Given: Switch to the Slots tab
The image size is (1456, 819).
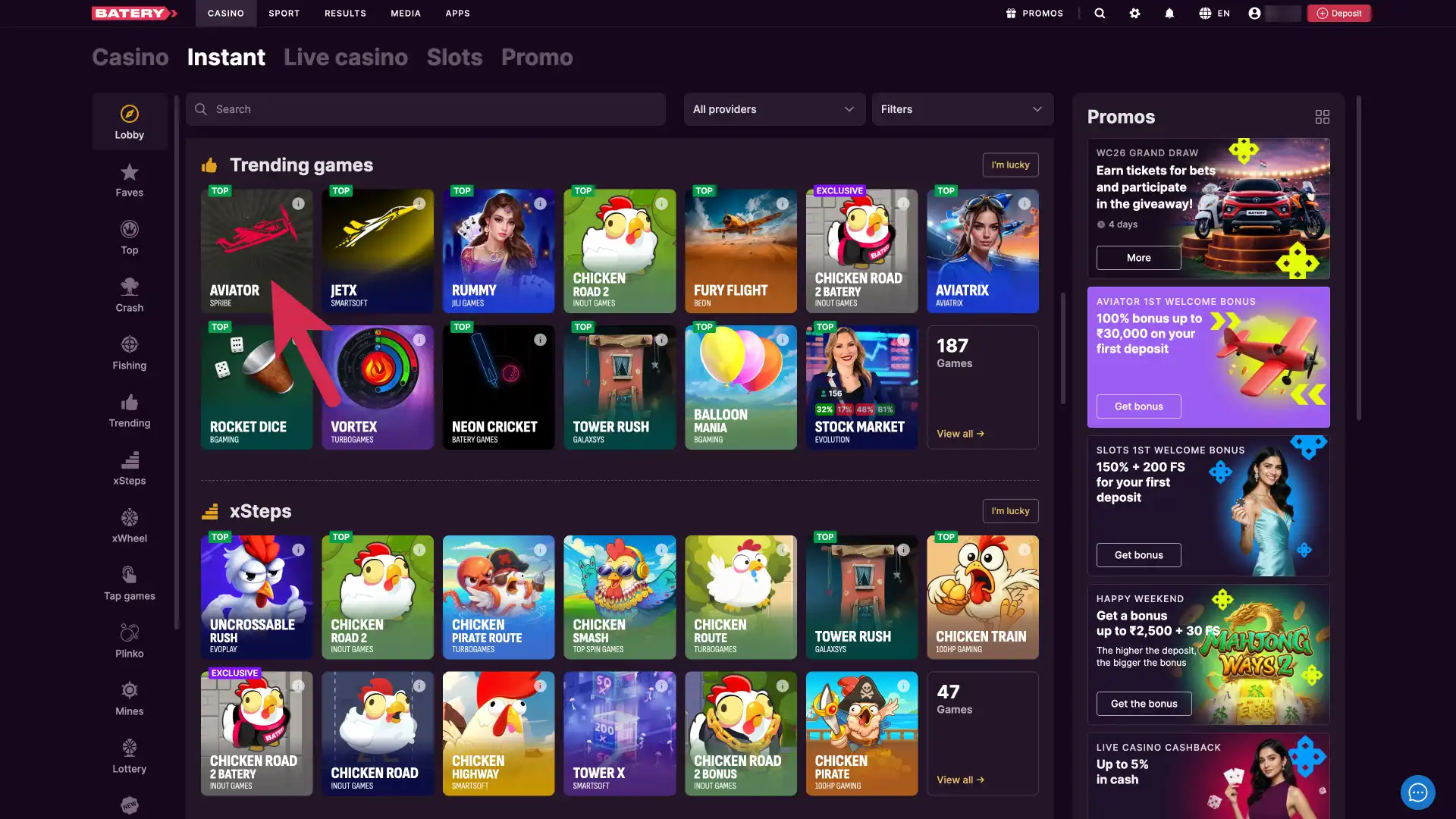Looking at the screenshot, I should (454, 57).
